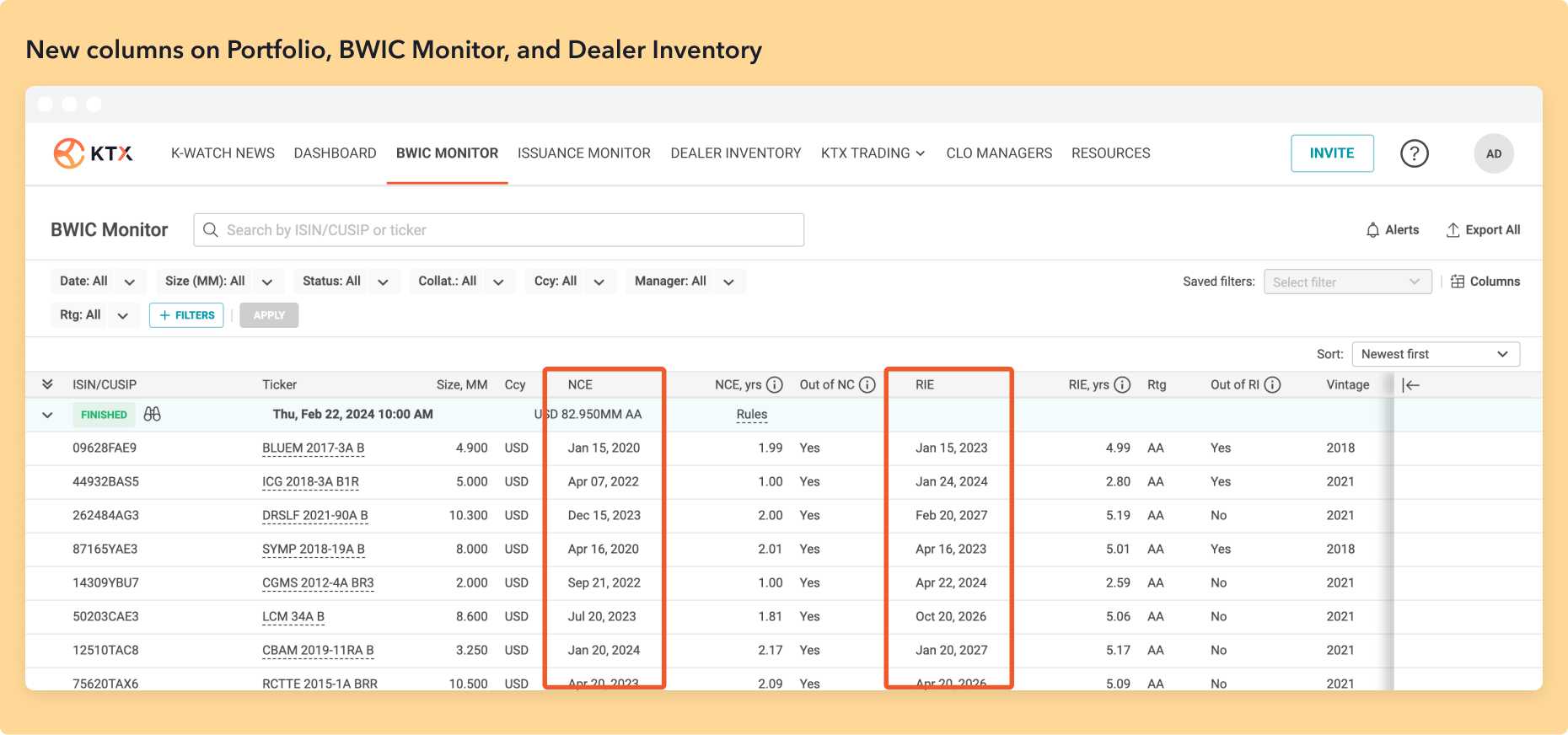This screenshot has height=735, width=1568.
Task: Open the CBAM 2019-11RA B ticker link
Action: 318,651
